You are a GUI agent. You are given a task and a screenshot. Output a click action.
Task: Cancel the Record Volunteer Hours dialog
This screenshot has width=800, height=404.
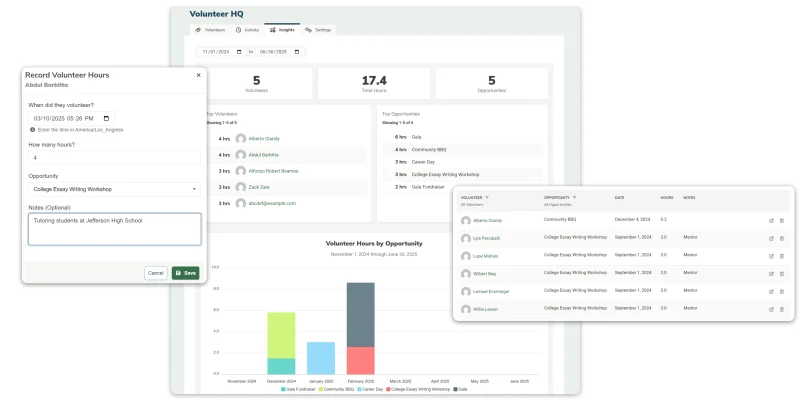156,273
